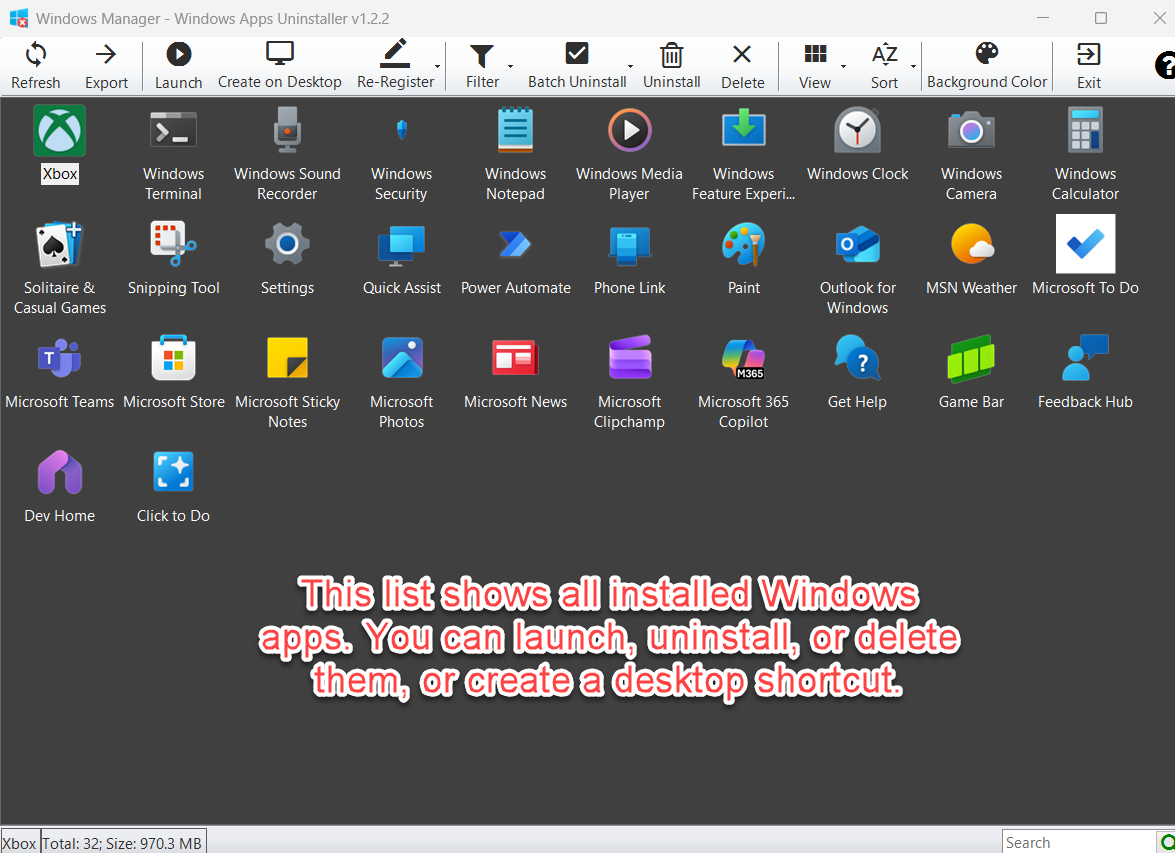Click the Xbox status bar label
The width and height of the screenshot is (1175, 853).
(19, 843)
